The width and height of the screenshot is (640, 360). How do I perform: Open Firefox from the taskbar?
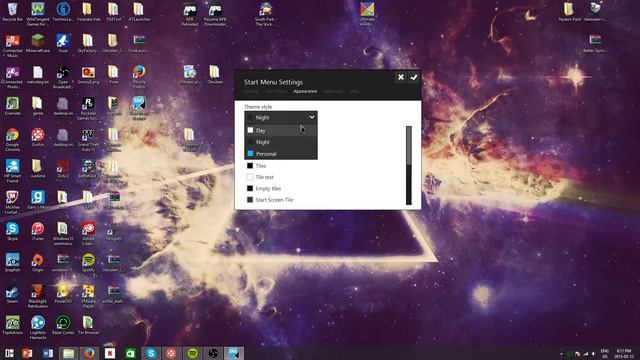tap(89, 353)
